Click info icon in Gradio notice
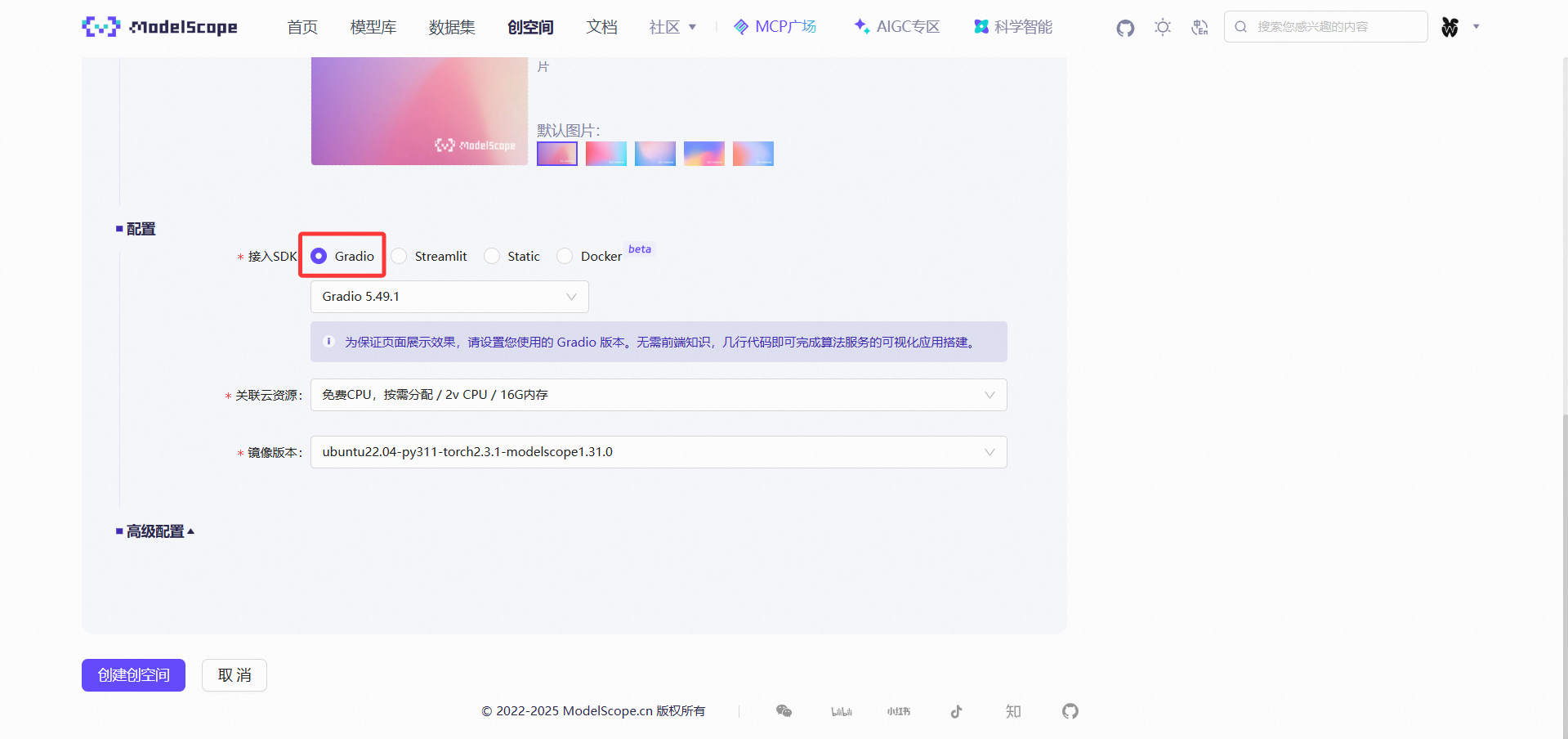Screen dimensions: 1568x739 [329, 342]
